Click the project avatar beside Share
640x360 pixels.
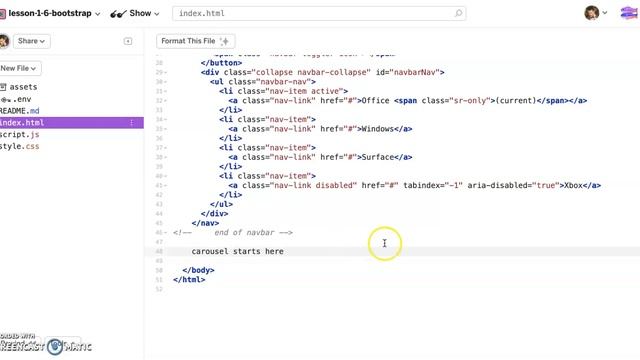click(4, 41)
